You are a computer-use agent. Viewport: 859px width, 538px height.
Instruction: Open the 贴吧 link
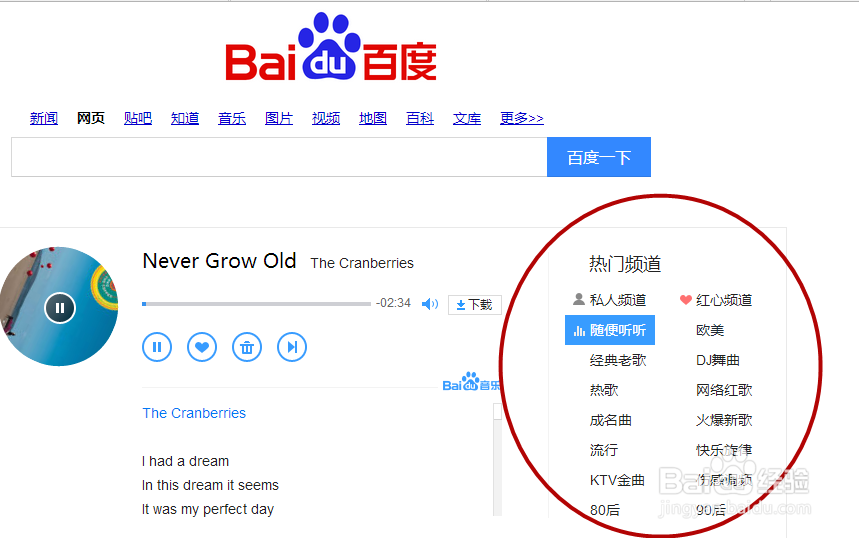(138, 118)
